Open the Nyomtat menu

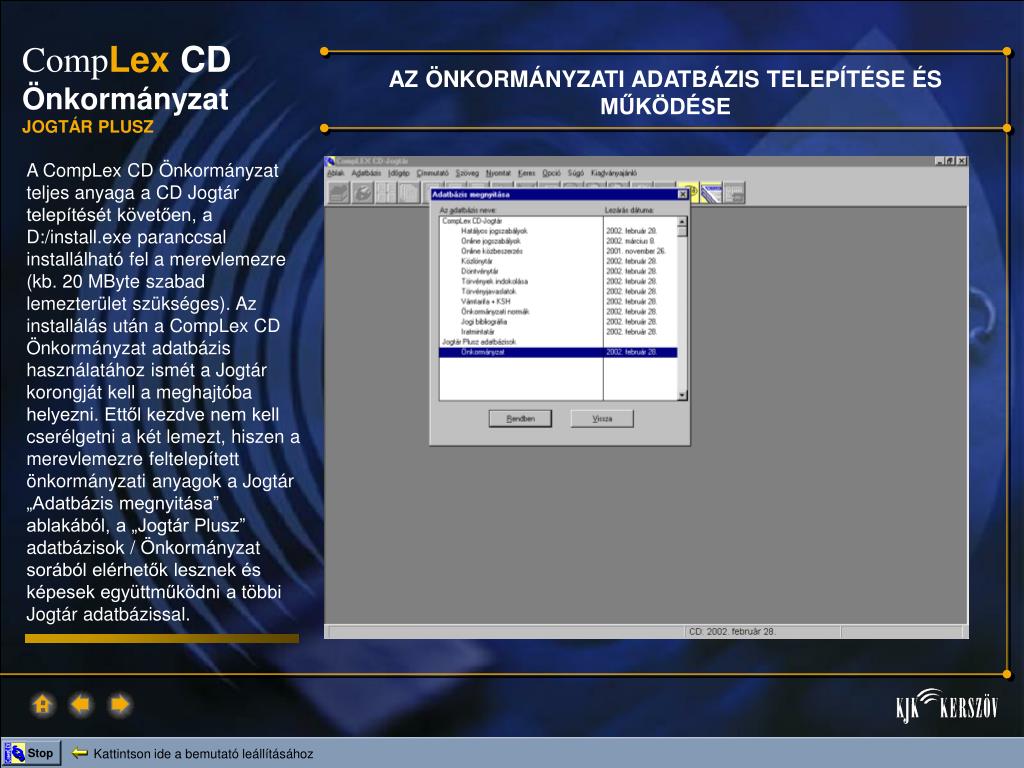[498, 173]
